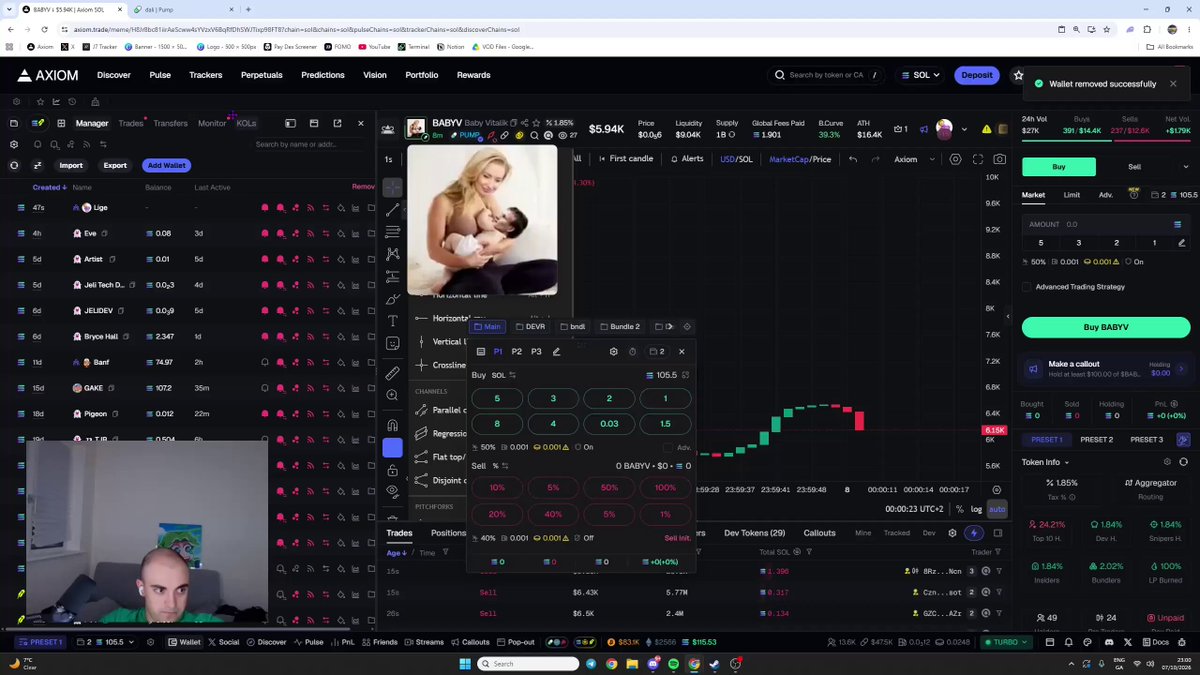Click the Add Wallet button
This screenshot has height=675, width=1200.
pyautogui.click(x=166, y=165)
